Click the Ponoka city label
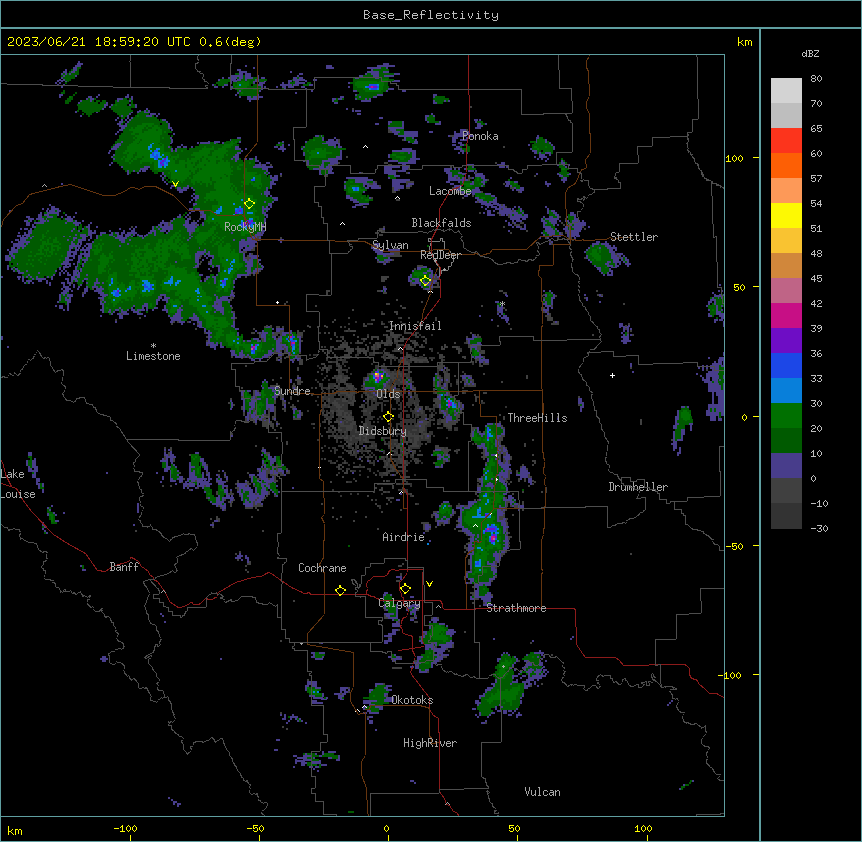Viewport: 862px width, 842px height. [x=480, y=136]
